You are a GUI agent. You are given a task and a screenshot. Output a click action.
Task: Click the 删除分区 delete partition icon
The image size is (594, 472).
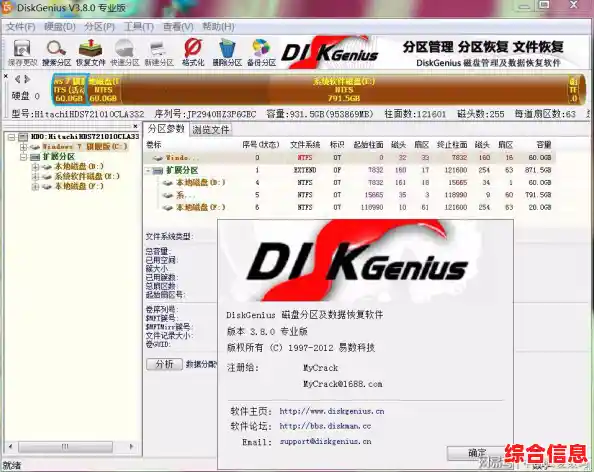pyautogui.click(x=227, y=53)
